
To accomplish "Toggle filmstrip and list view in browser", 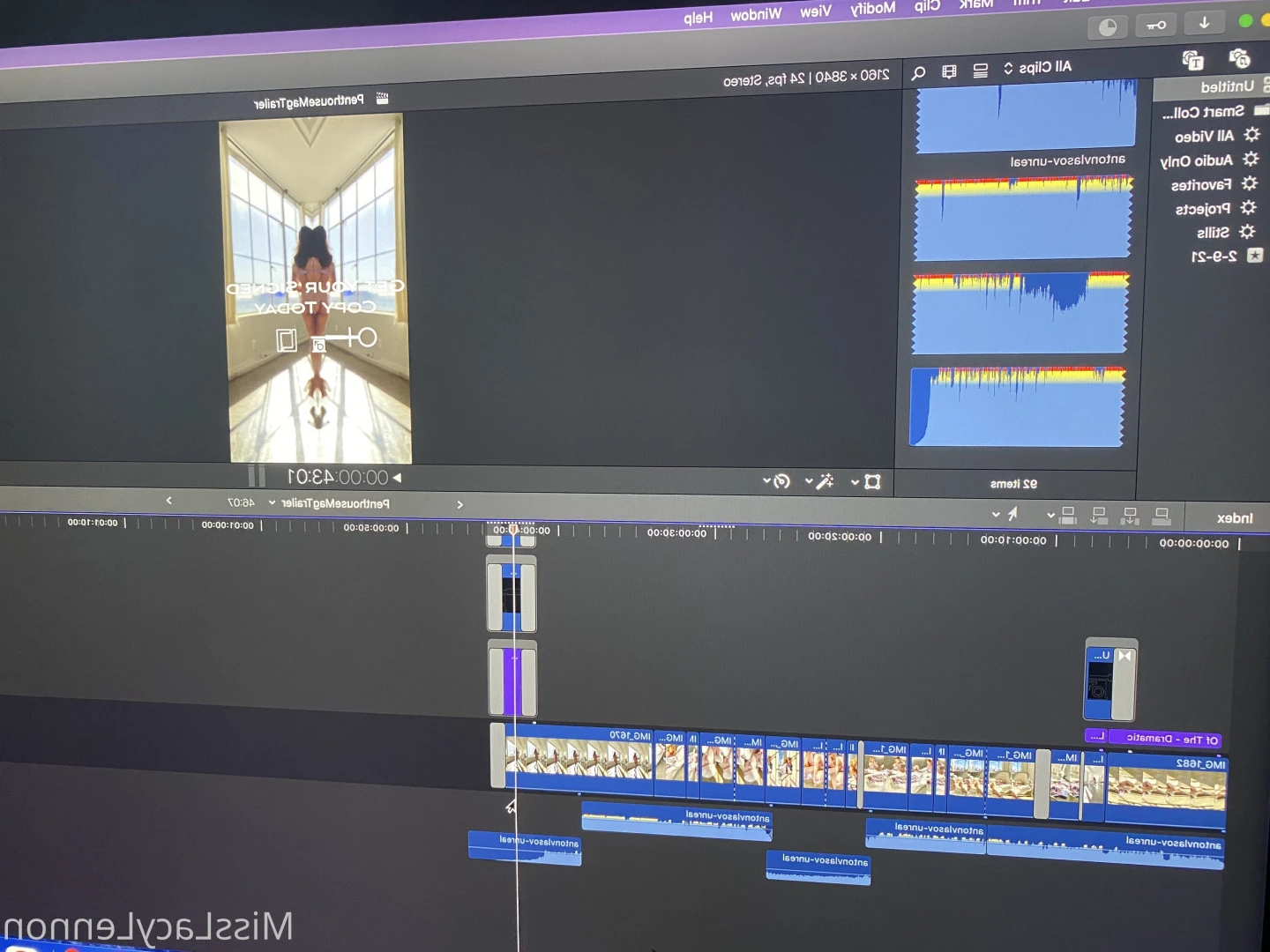I will pos(980,71).
